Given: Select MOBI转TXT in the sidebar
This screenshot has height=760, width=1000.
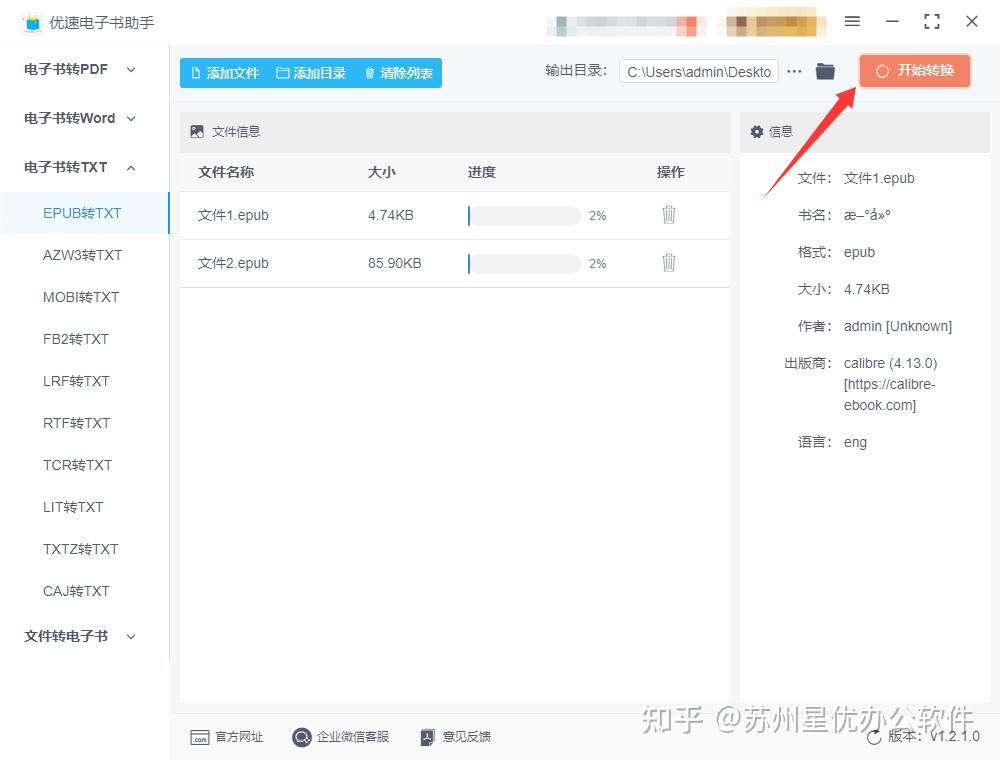Looking at the screenshot, I should (x=81, y=297).
